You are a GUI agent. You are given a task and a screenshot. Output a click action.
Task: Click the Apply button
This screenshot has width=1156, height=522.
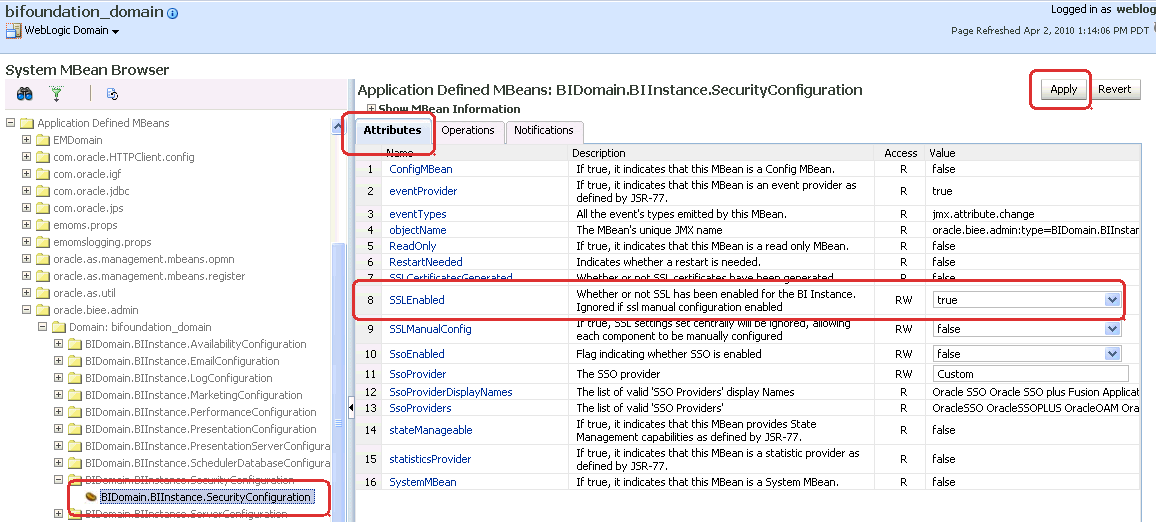click(x=1063, y=89)
